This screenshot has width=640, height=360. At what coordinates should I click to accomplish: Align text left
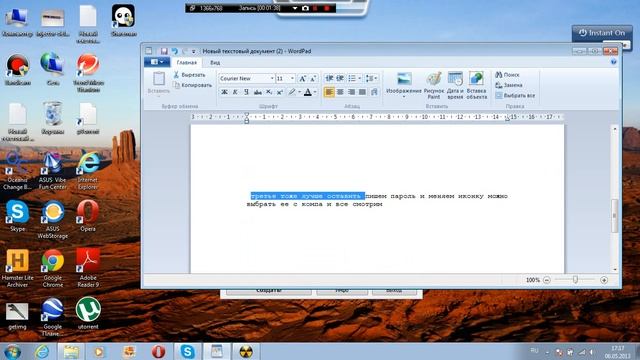pos(329,92)
